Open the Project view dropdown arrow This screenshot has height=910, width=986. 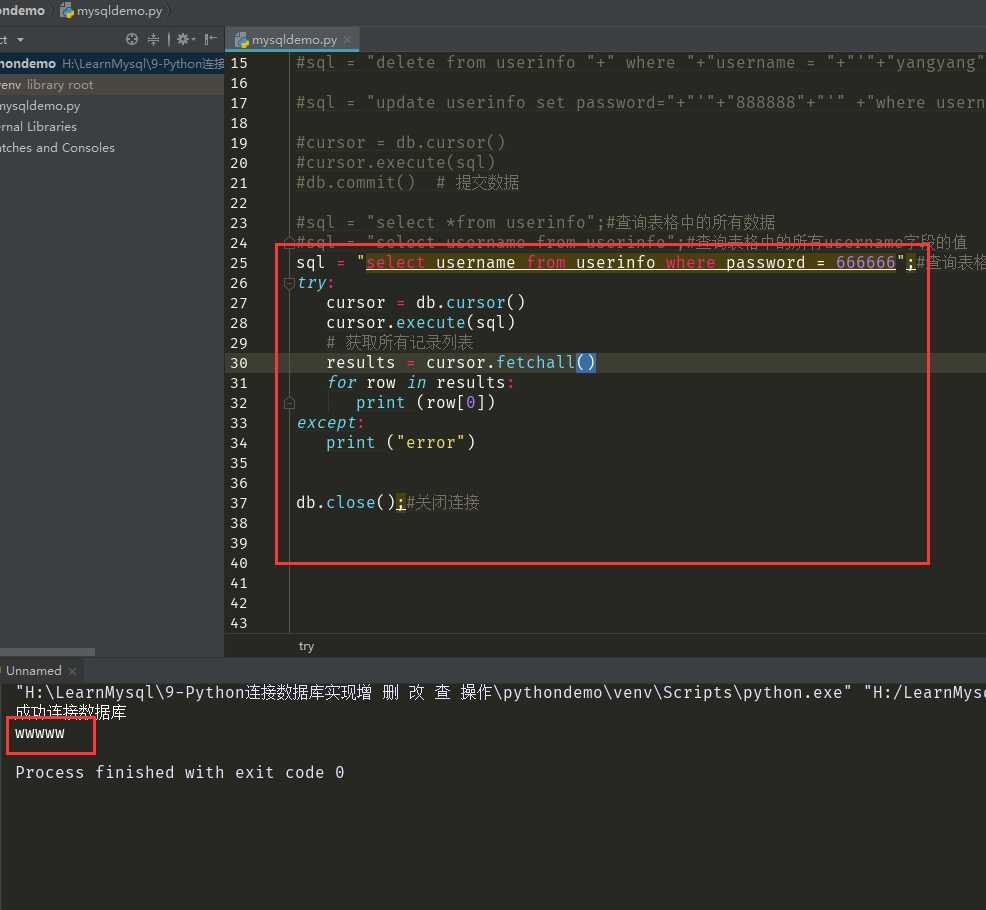tap(20, 40)
